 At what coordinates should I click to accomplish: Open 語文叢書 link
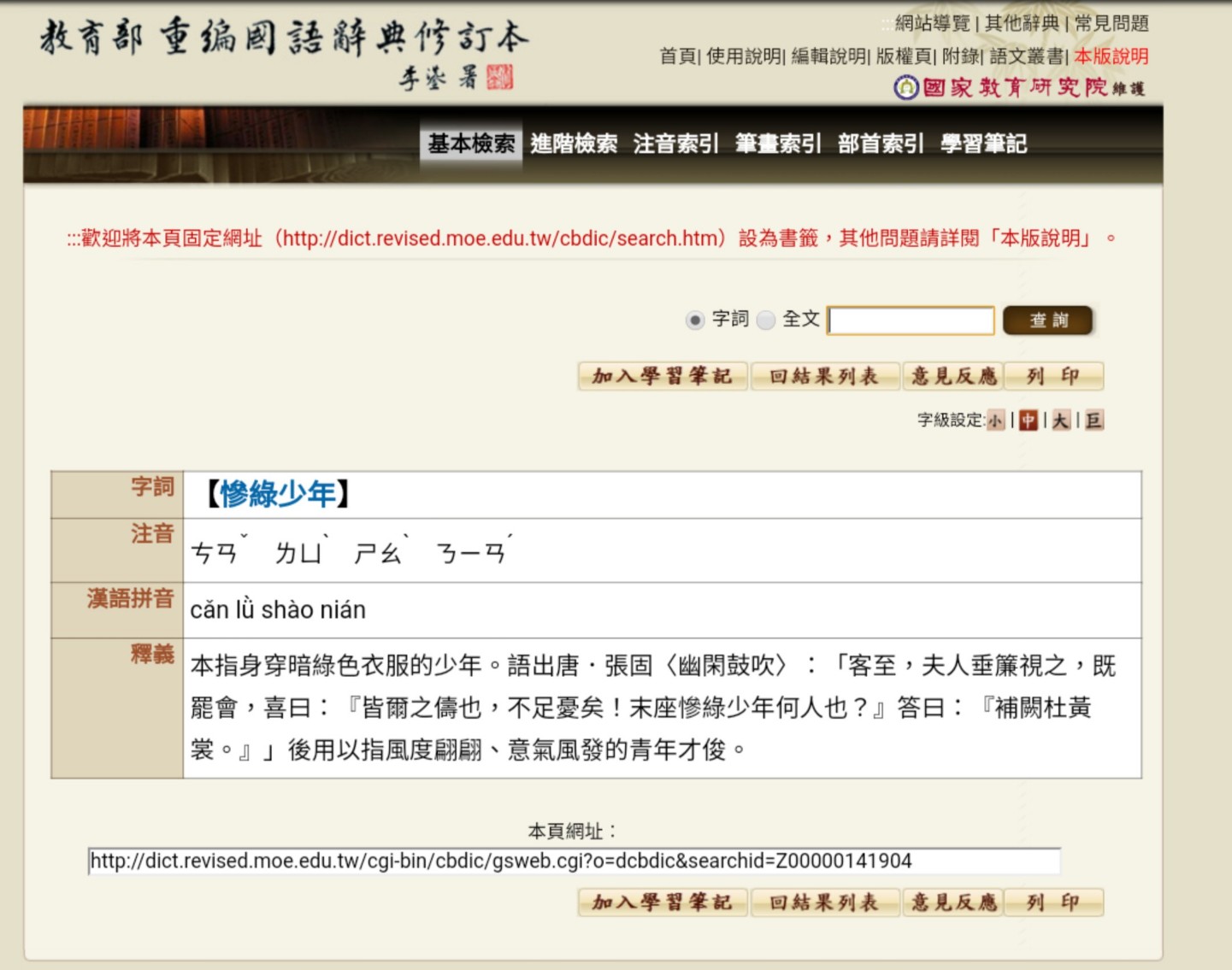click(x=1027, y=56)
